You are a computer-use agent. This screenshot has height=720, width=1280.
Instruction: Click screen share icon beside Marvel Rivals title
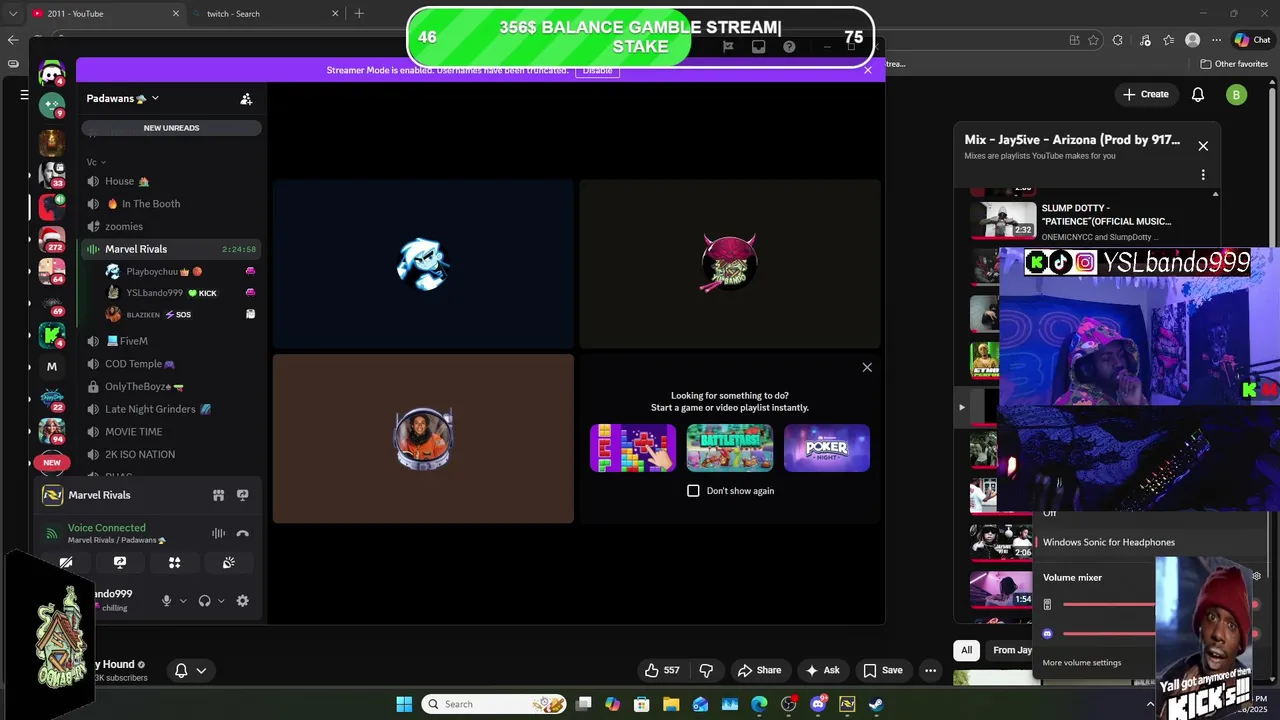242,495
